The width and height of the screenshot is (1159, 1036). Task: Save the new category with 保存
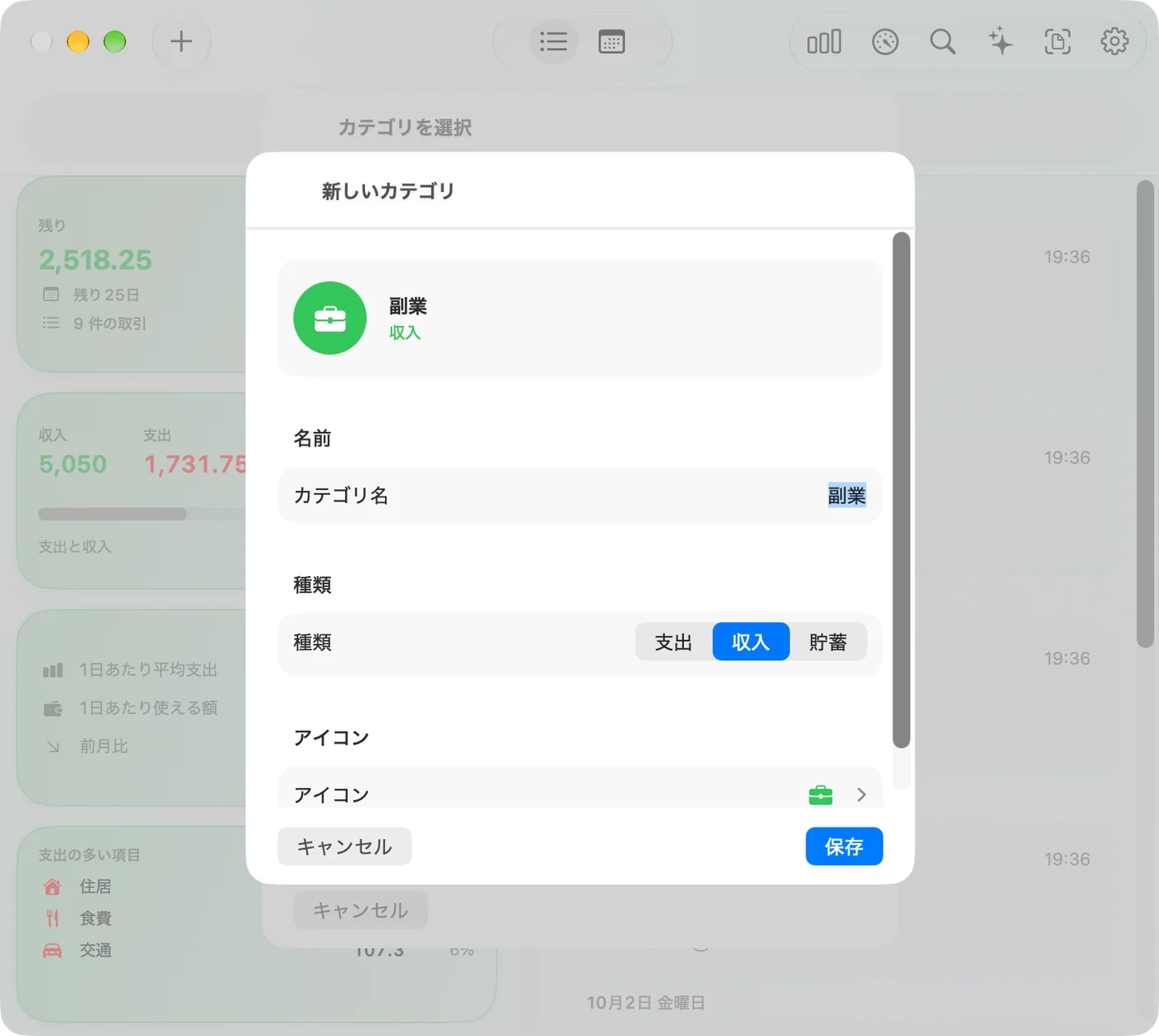point(844,847)
